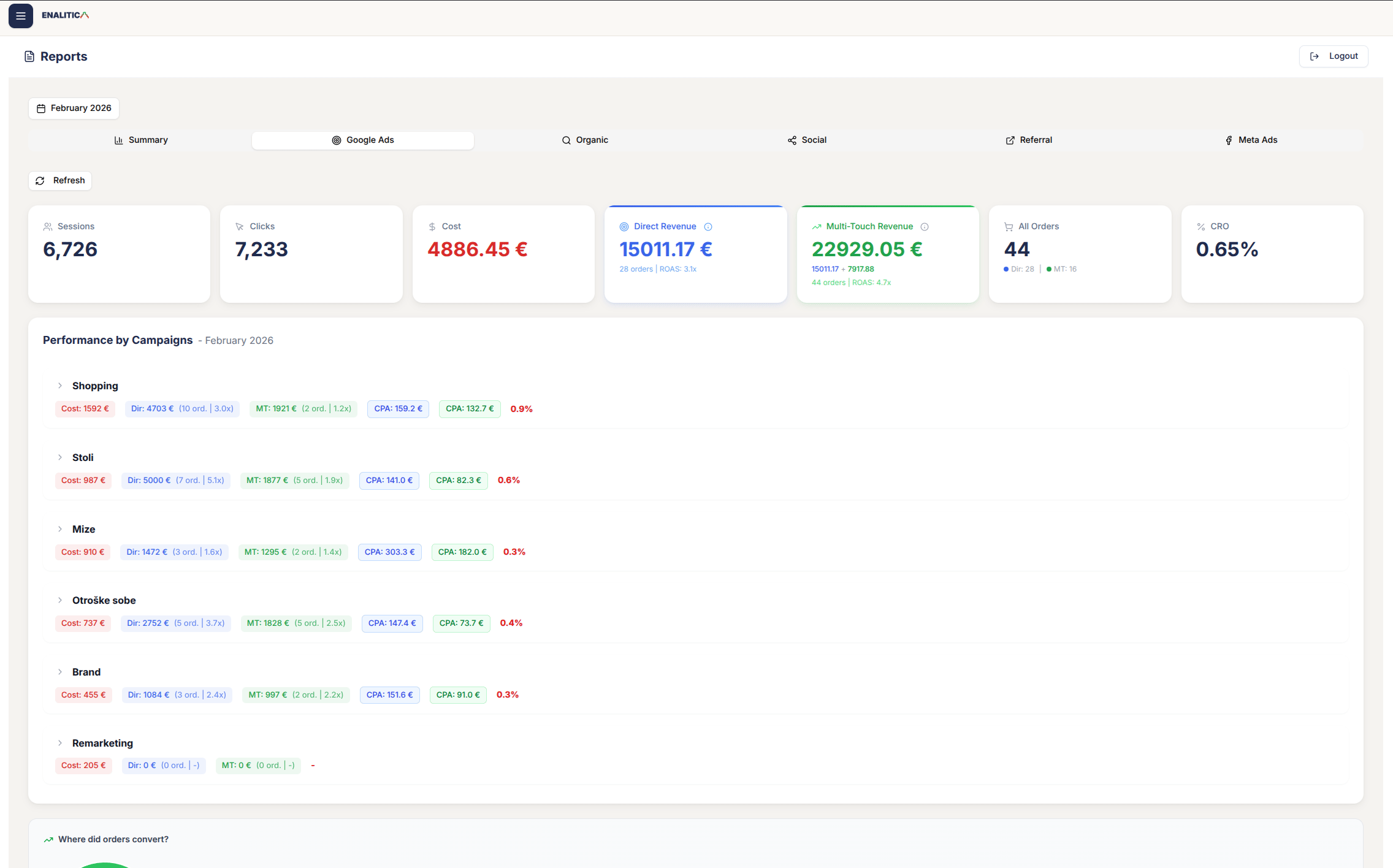Click the calendar icon on the date selector
Image resolution: width=1393 pixels, height=868 pixels.
[40, 108]
